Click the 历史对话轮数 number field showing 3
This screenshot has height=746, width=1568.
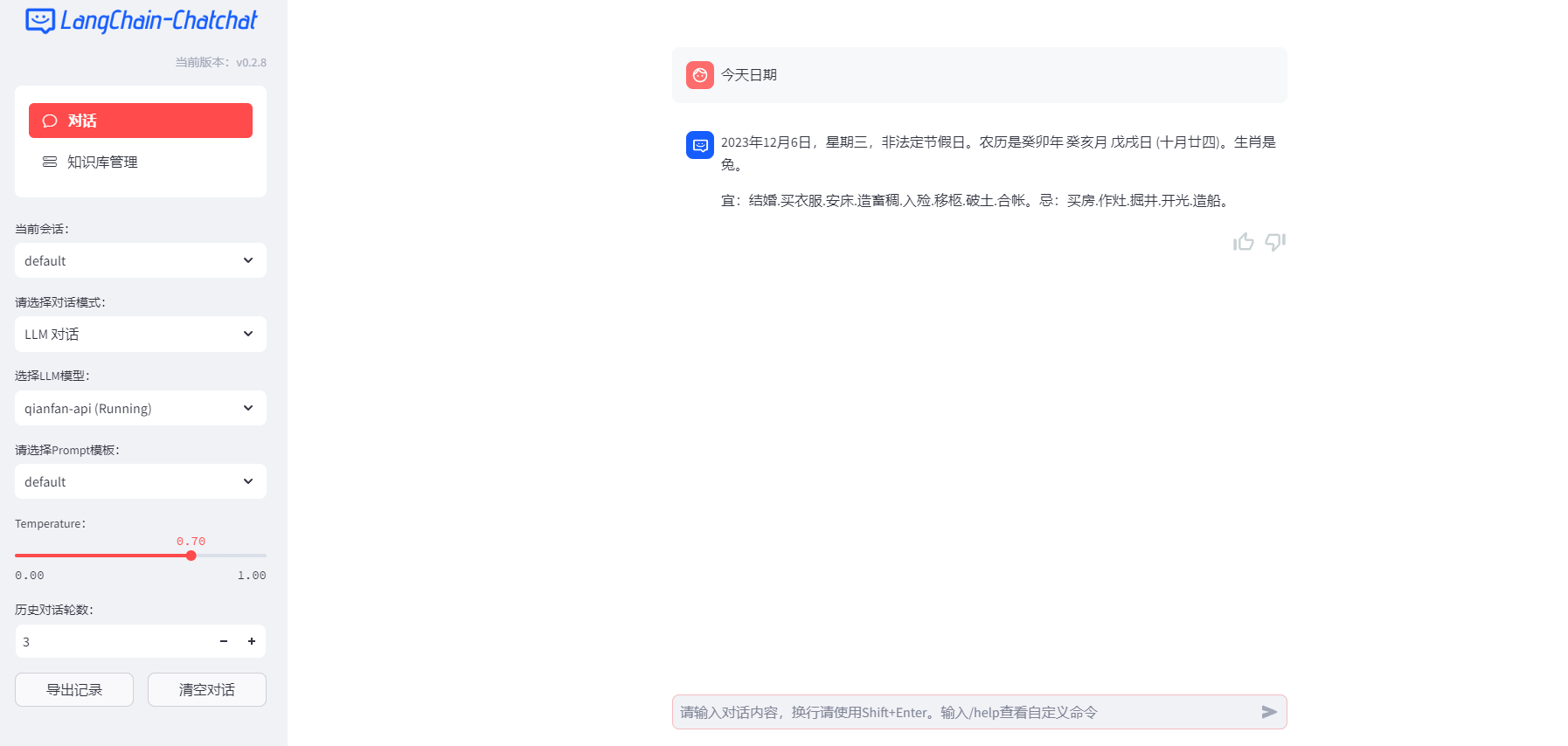point(113,641)
